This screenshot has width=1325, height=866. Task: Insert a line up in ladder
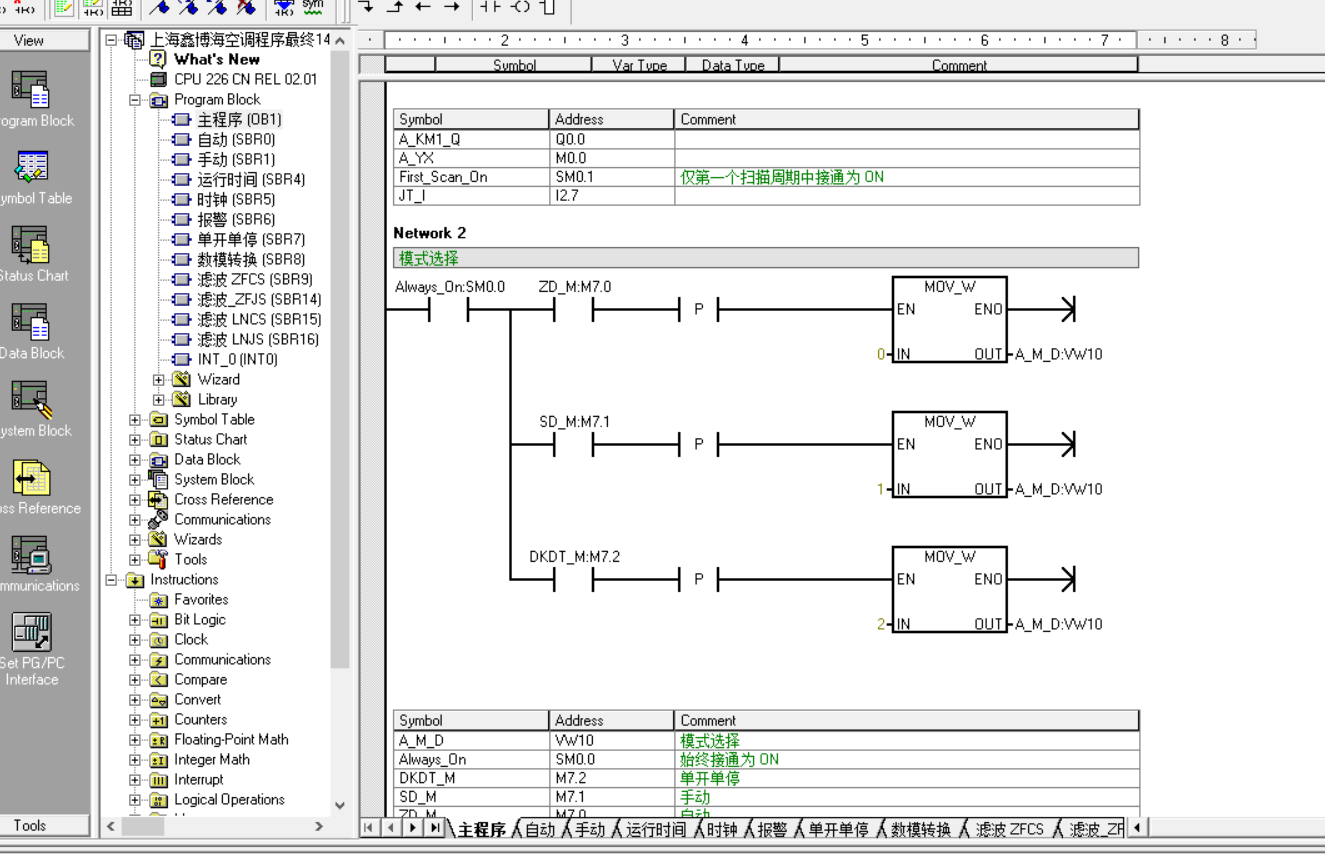click(x=395, y=7)
